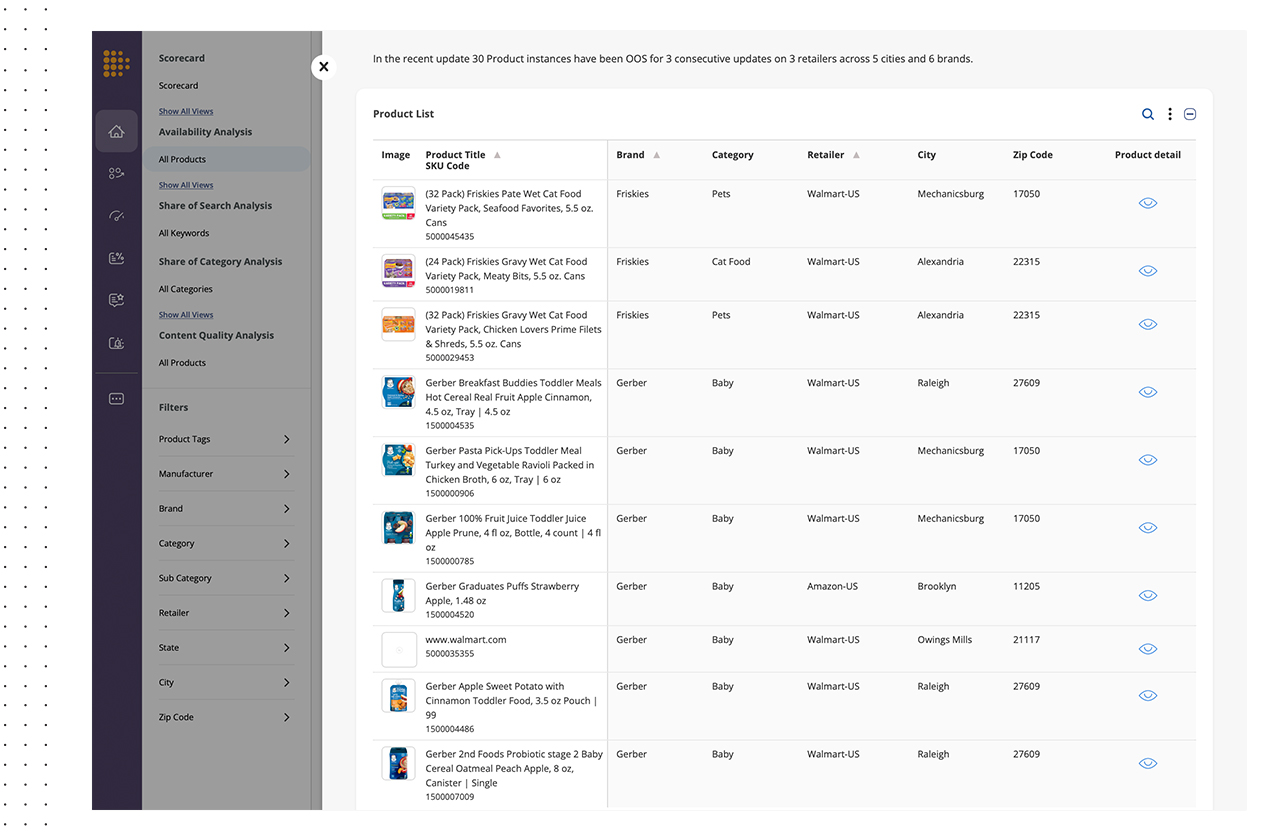This screenshot has height=836, width=1280.
Task: Click Show All Views under Scorecard
Action: pyautogui.click(x=186, y=111)
